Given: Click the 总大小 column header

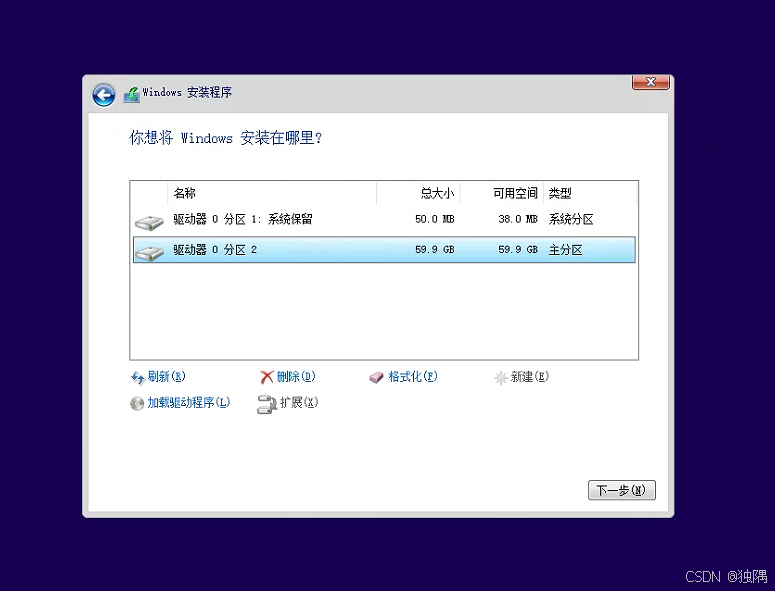Looking at the screenshot, I should (x=418, y=193).
